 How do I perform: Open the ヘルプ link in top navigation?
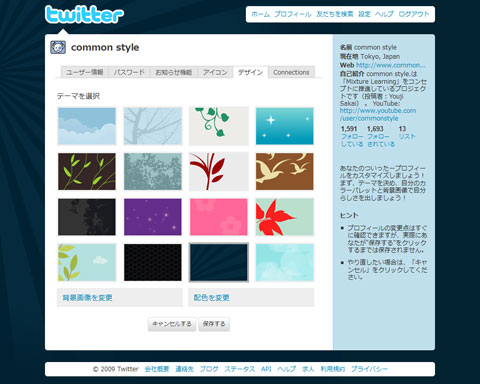[384, 14]
